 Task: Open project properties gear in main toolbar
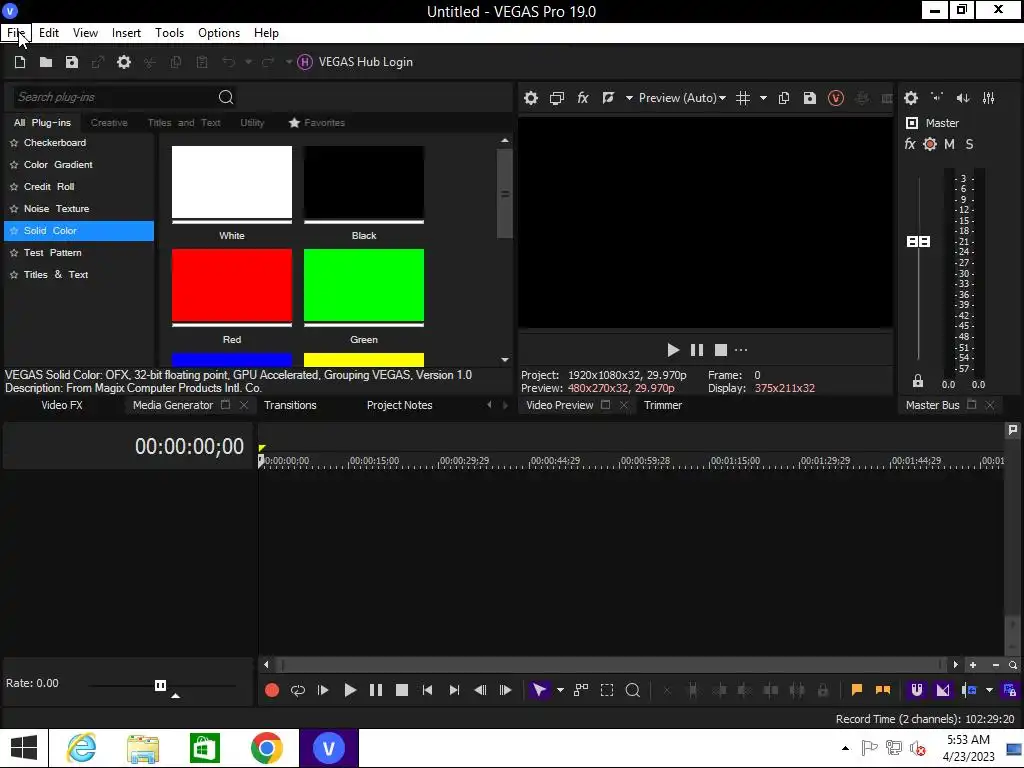pyautogui.click(x=123, y=62)
